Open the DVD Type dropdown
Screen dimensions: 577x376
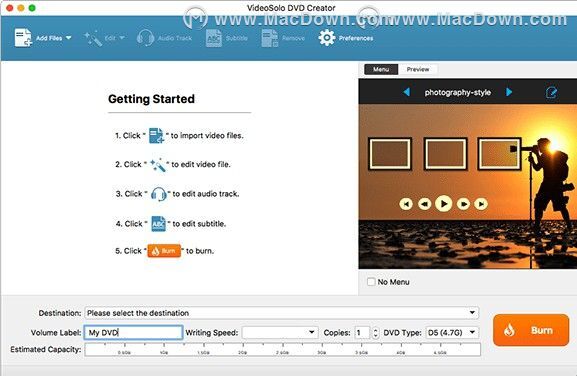[x=452, y=333]
